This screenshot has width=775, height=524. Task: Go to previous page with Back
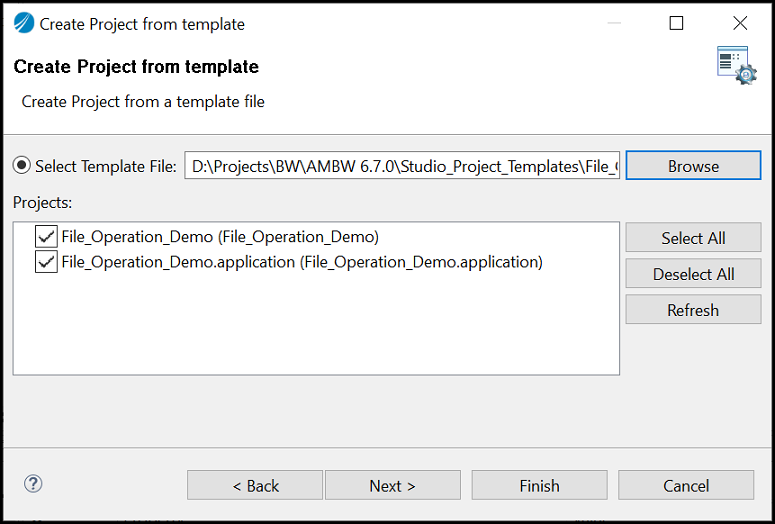255,485
